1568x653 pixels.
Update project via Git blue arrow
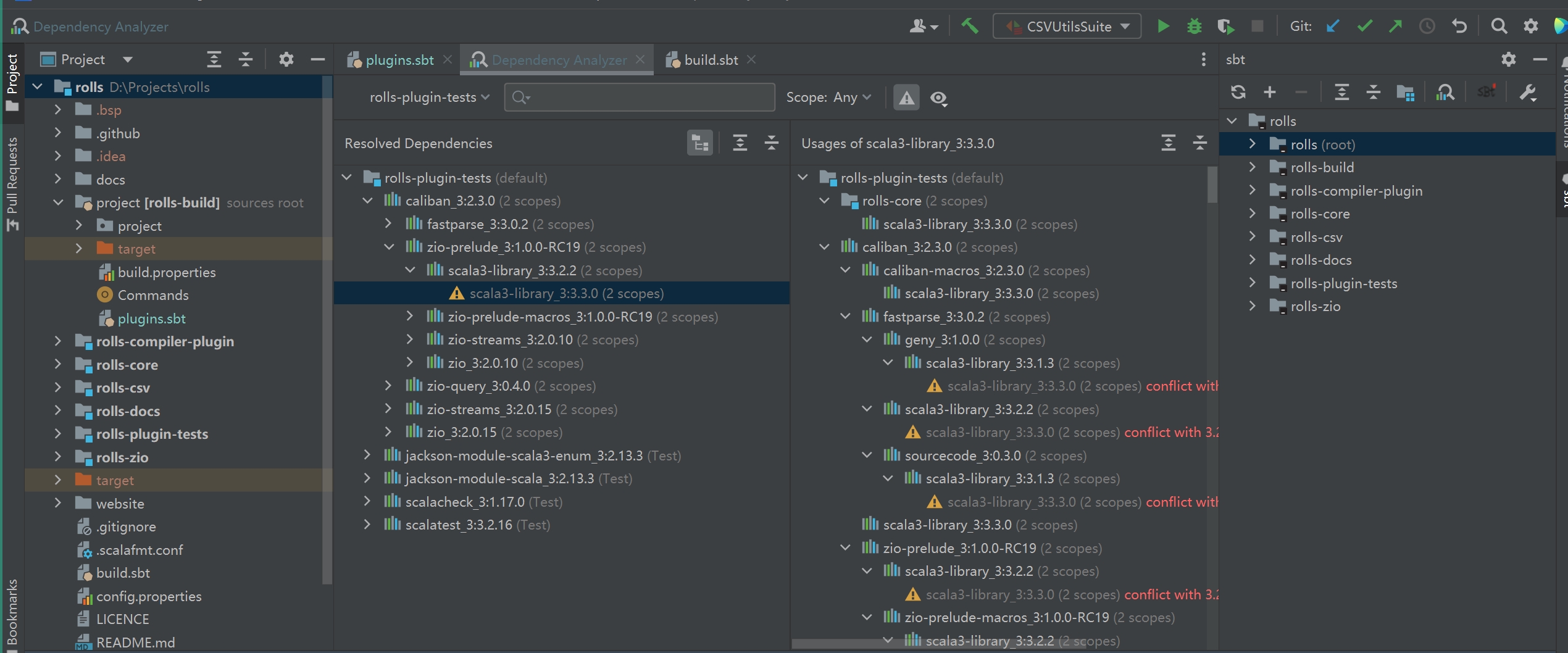click(1333, 27)
